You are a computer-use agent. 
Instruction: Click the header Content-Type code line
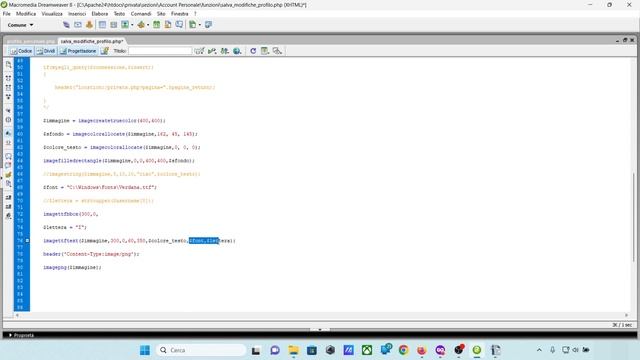click(91, 254)
